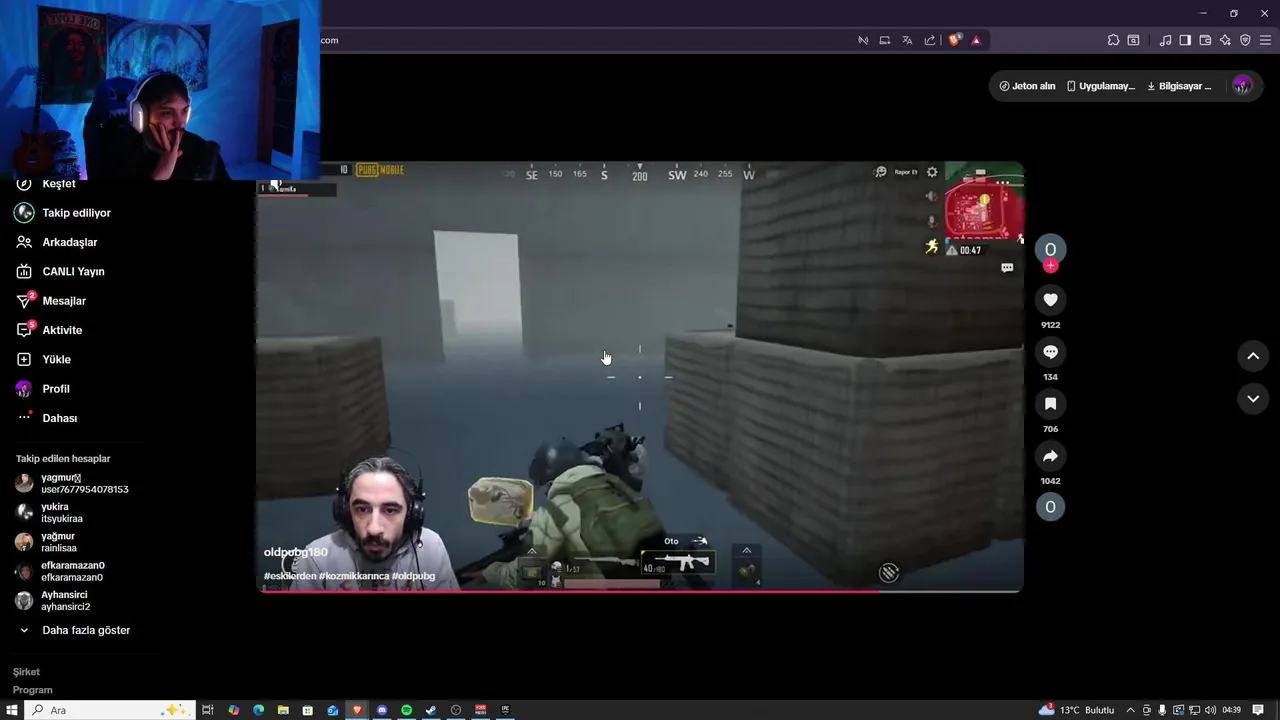Show hidden system tray icons

(1131, 710)
